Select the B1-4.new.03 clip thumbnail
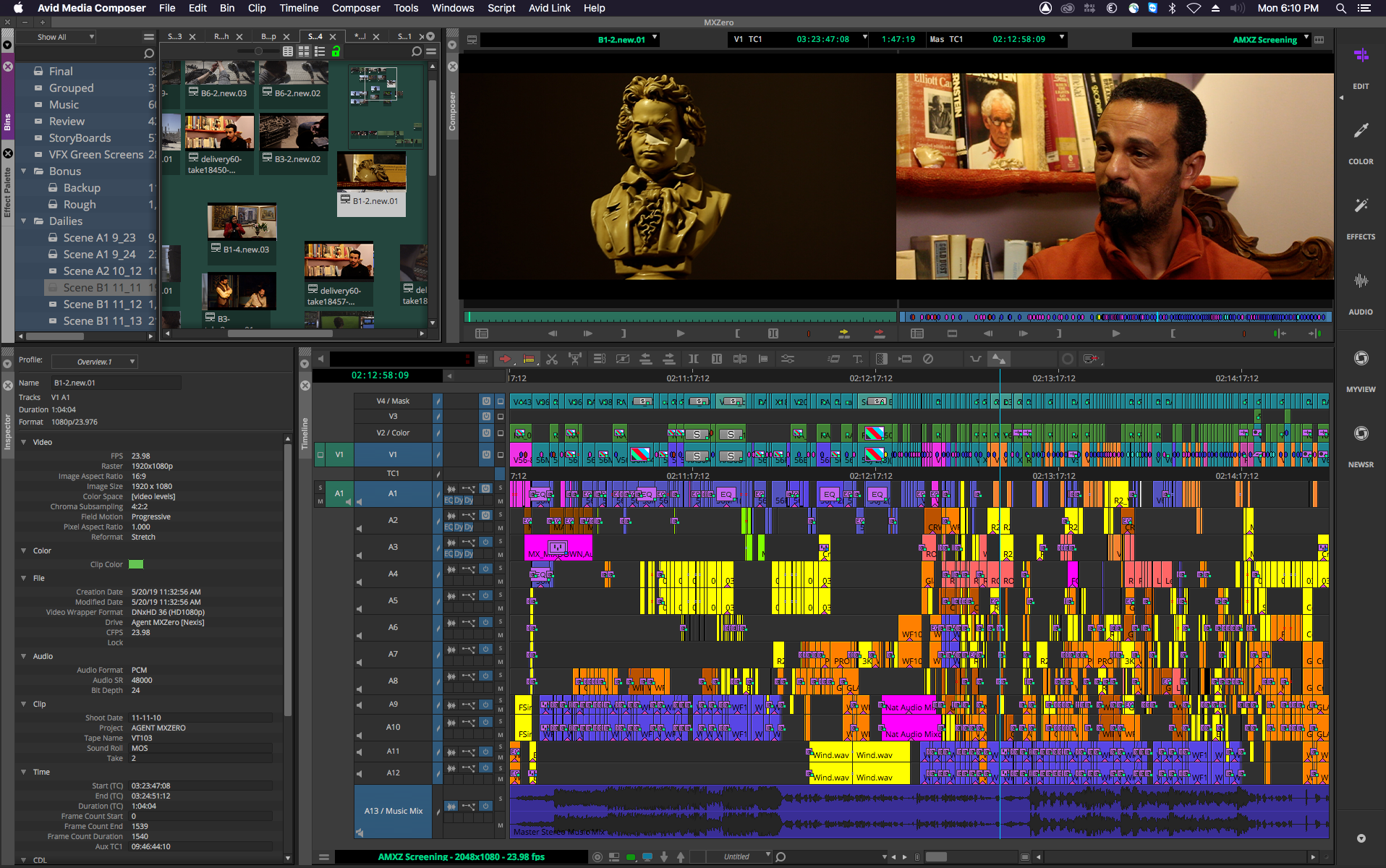 click(242, 222)
